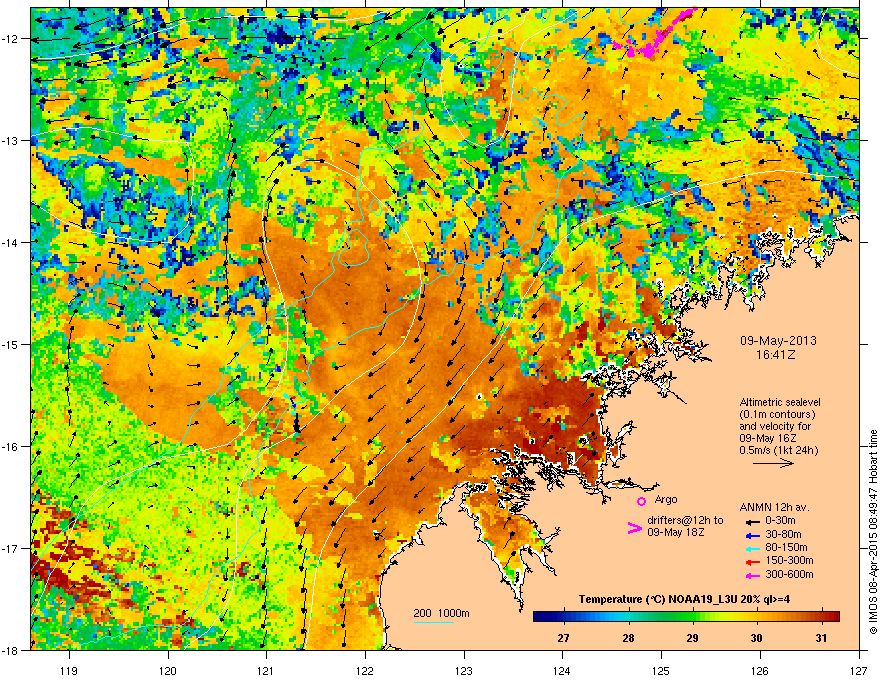Viewport: 880px width, 680px height.
Task: Click the '0-30m' depth label
Action: click(781, 521)
